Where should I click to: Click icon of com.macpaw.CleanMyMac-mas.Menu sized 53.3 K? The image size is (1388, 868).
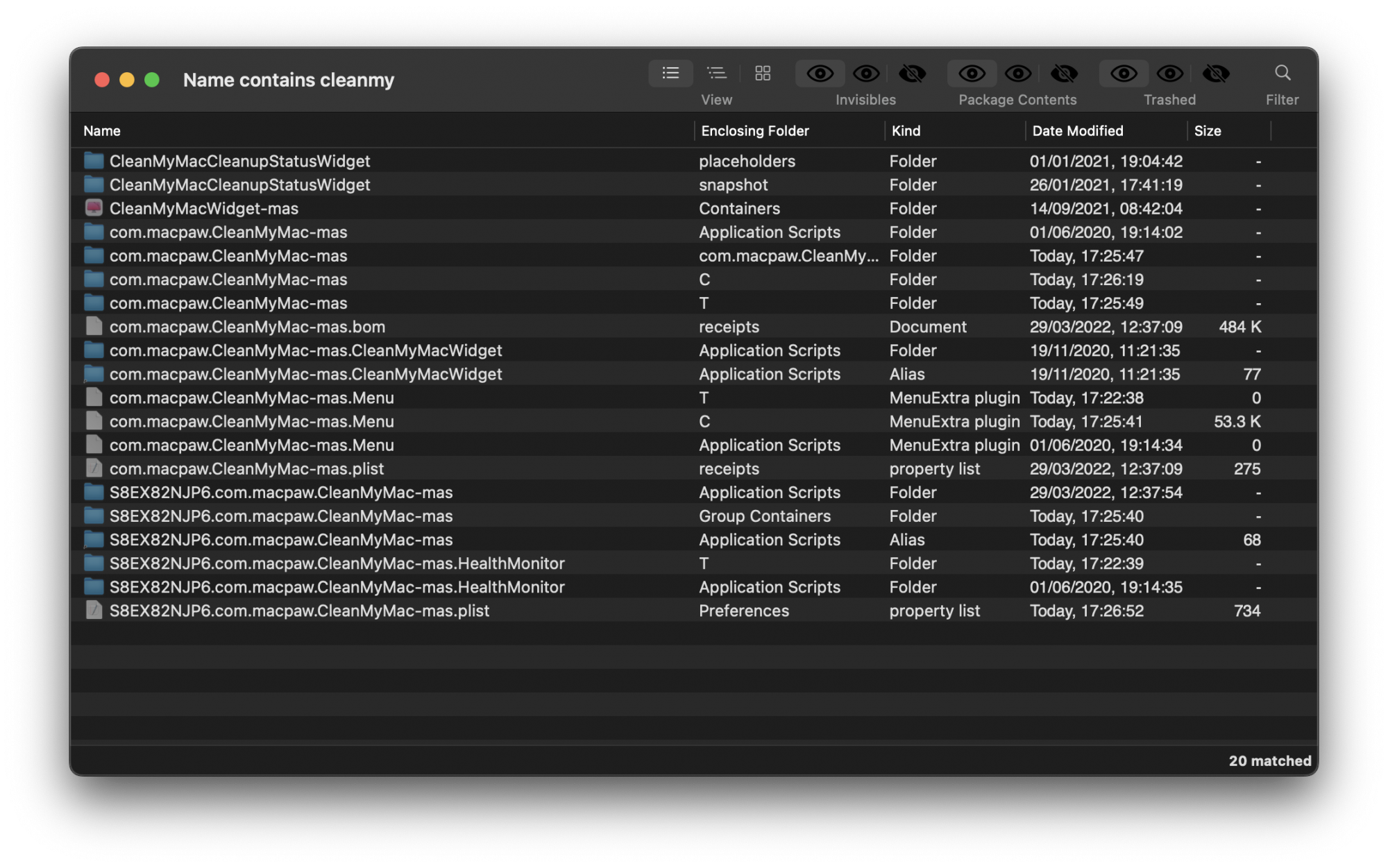click(94, 421)
